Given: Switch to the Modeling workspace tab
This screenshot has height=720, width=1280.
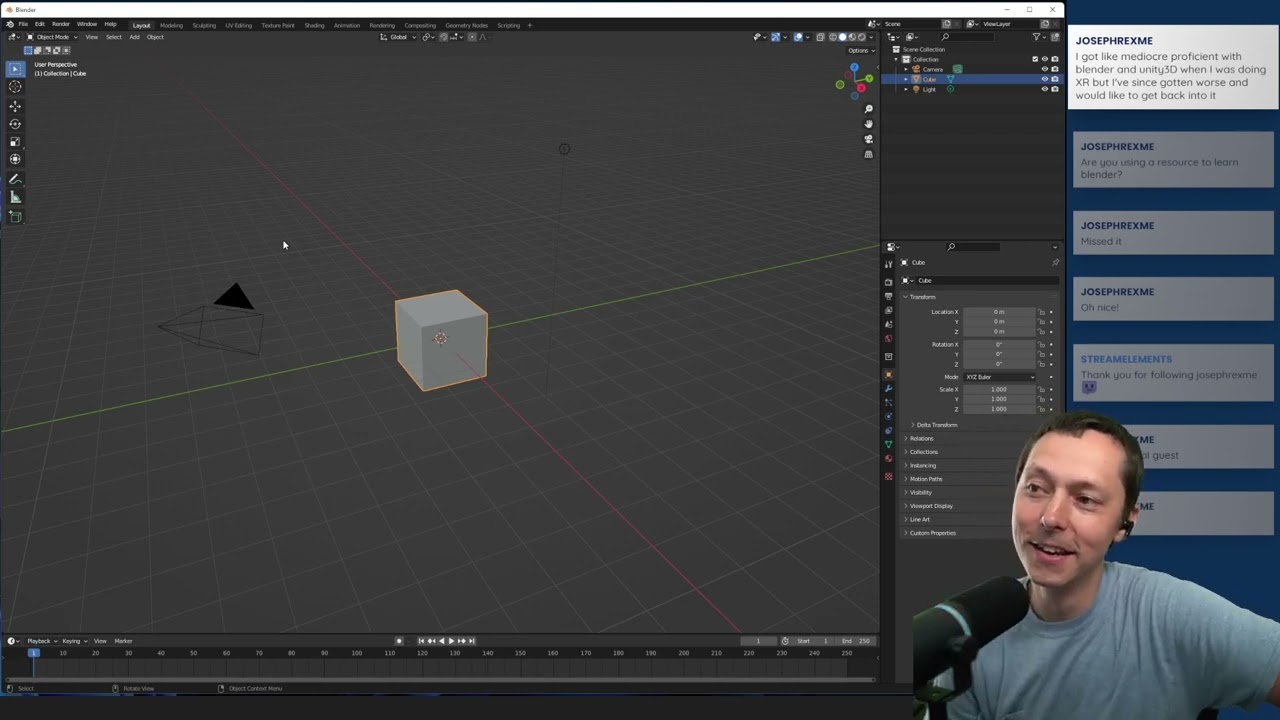Looking at the screenshot, I should [171, 25].
